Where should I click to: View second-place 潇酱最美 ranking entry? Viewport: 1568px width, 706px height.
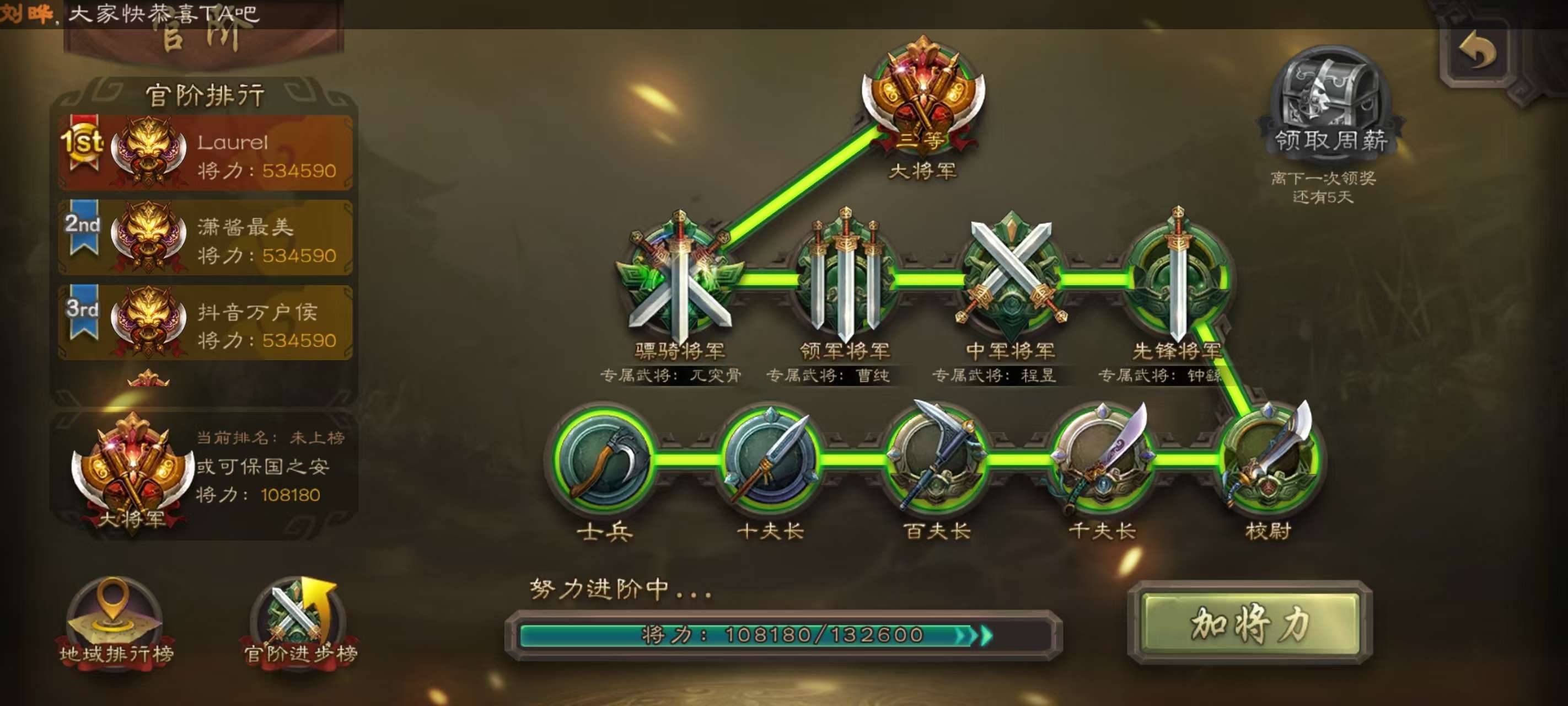[205, 237]
